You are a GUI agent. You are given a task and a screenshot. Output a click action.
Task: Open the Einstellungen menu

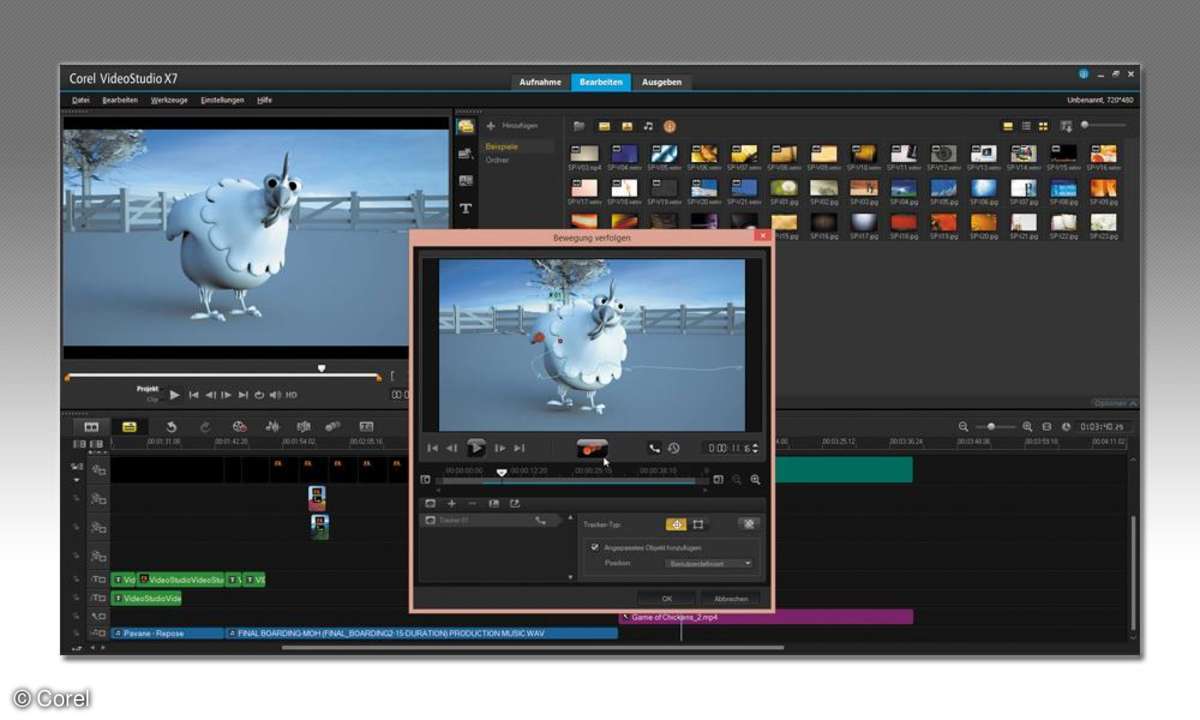pos(222,100)
